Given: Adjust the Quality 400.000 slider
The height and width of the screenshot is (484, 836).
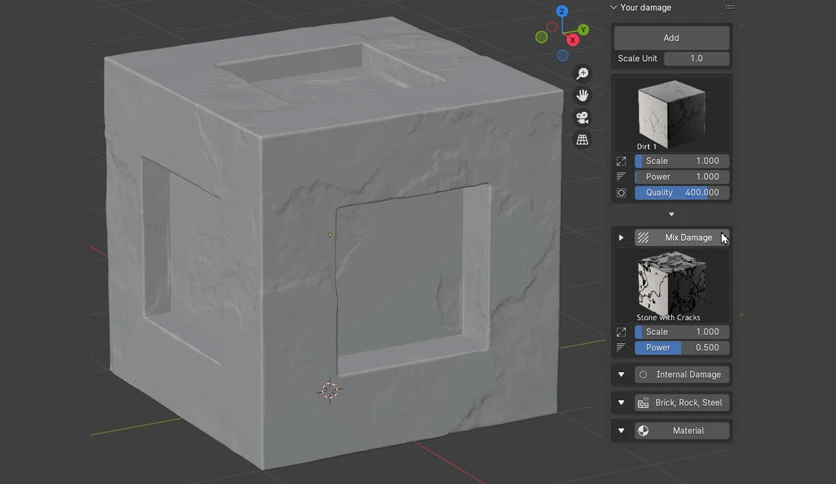Looking at the screenshot, I should point(682,192).
